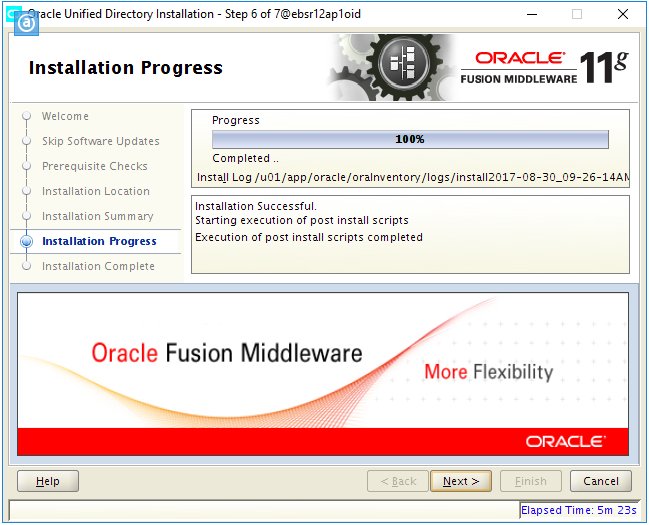
Task: Go to Prerequisite Checks step
Action: pyautogui.click(x=94, y=166)
